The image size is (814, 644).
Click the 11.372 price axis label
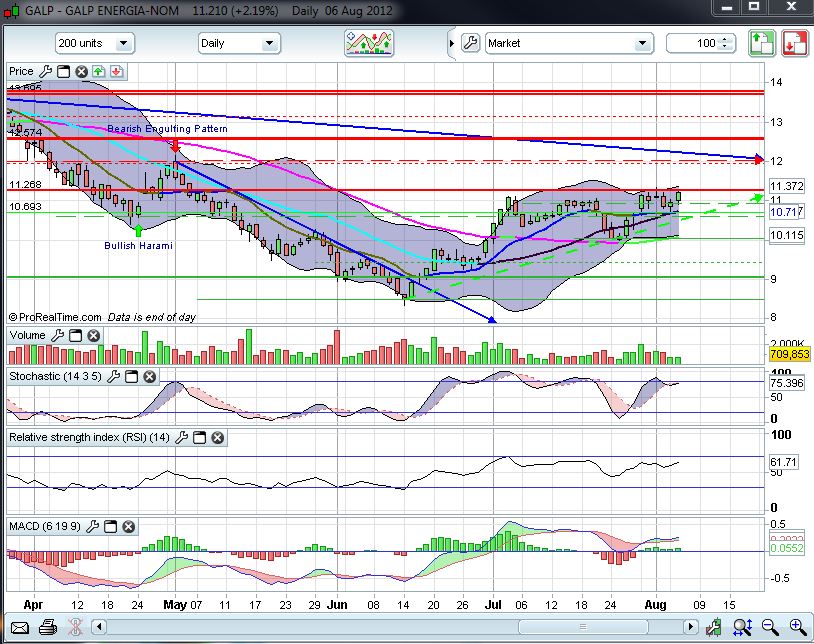[x=786, y=186]
